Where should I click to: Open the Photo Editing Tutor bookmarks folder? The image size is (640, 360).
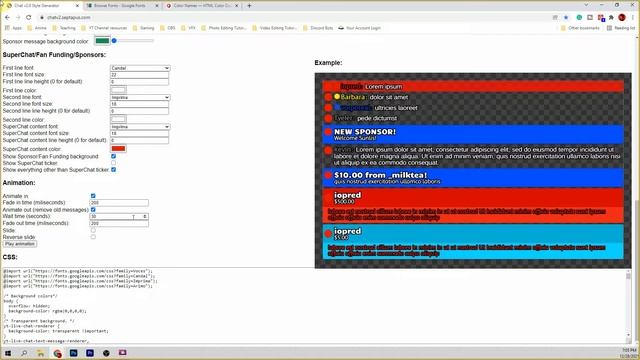[x=223, y=28]
